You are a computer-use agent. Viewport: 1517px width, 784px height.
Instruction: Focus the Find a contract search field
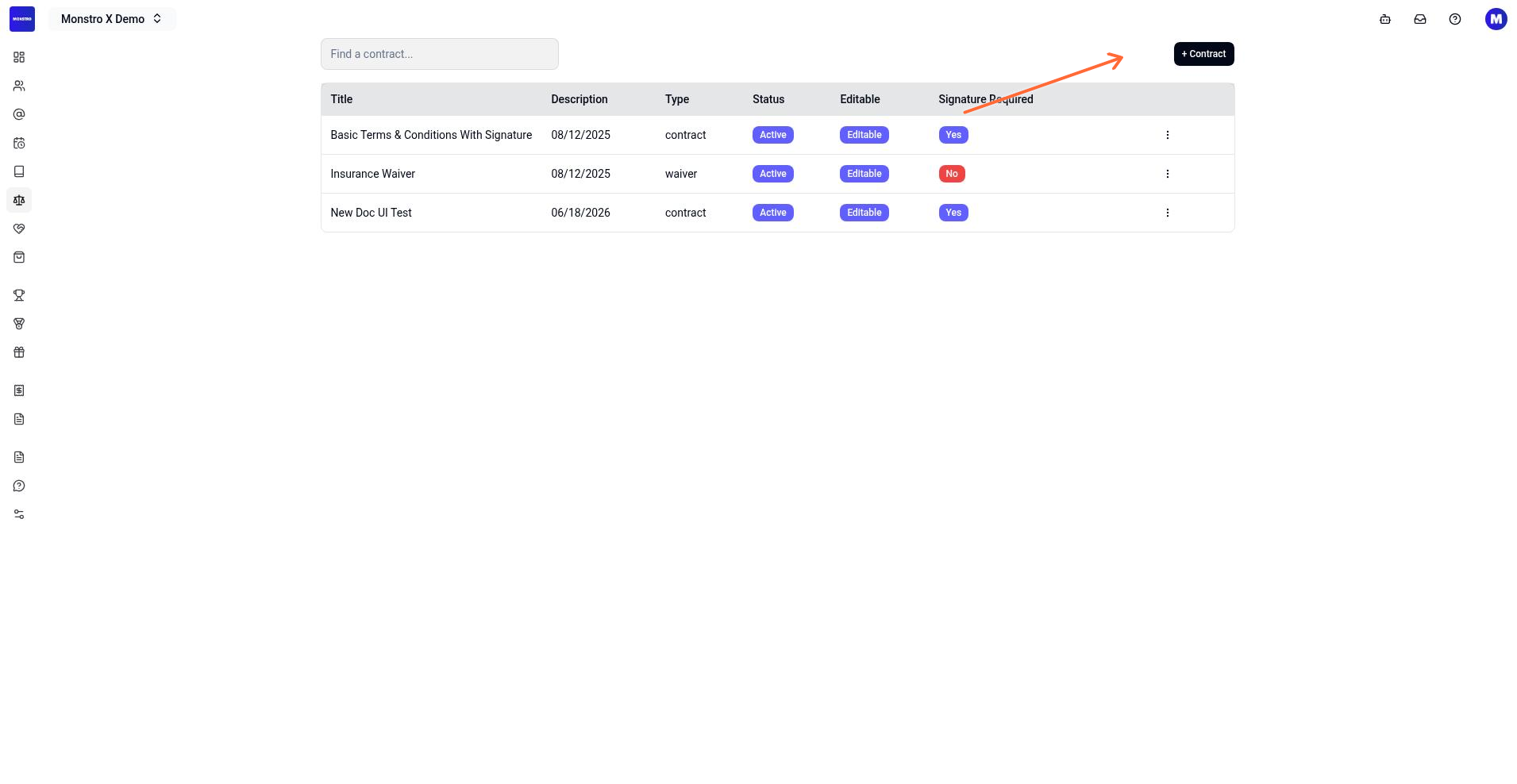click(x=440, y=54)
